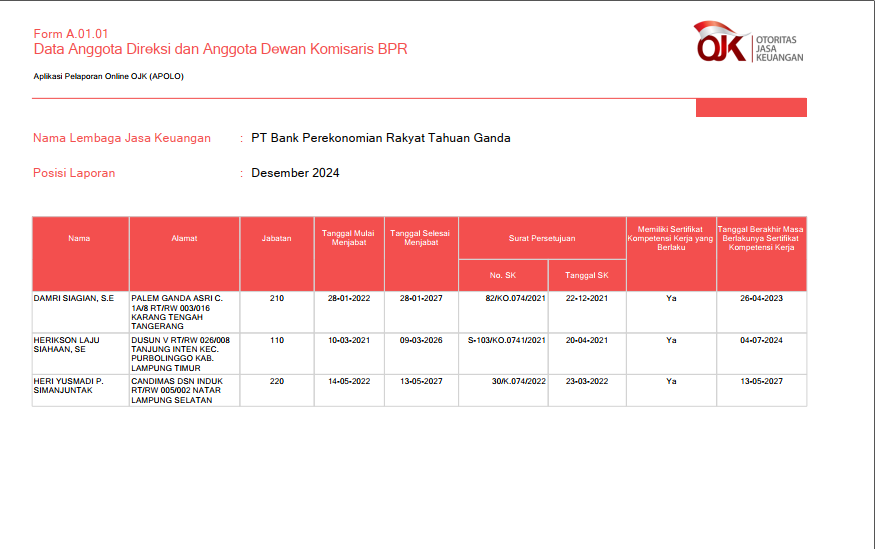Click the Desember 2024 report period value
Image resolution: width=875 pixels, height=549 pixels.
coord(295,173)
